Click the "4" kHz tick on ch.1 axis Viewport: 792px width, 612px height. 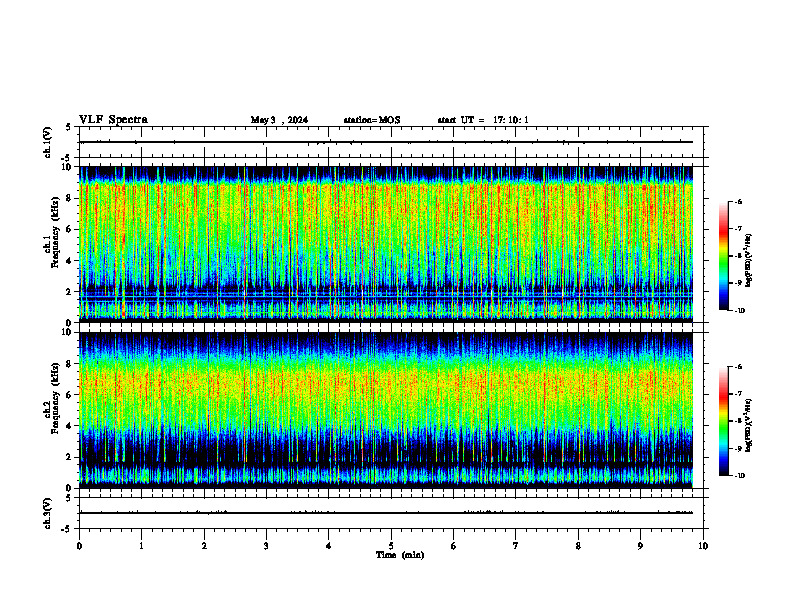(x=69, y=261)
